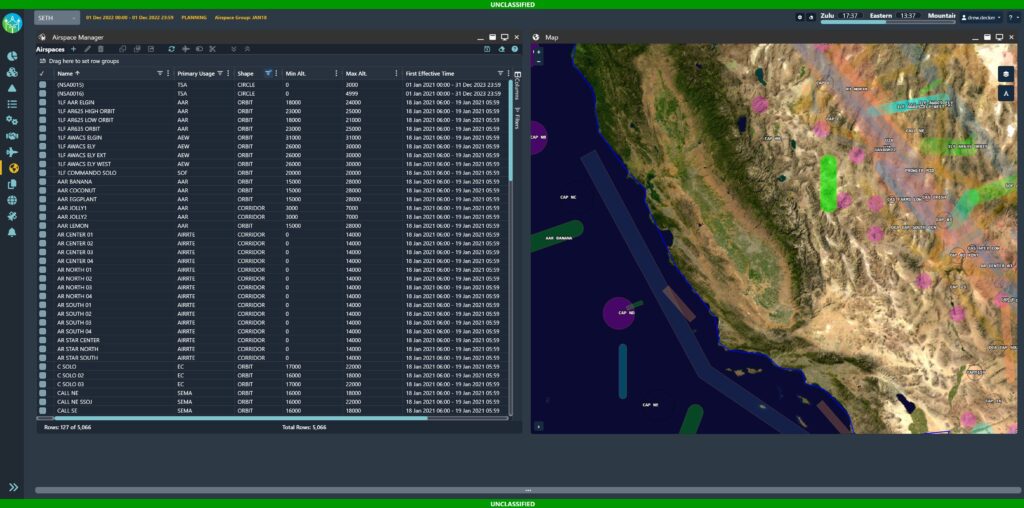Click the application logo at the top left
This screenshot has height=508, width=1024.
(12, 24)
